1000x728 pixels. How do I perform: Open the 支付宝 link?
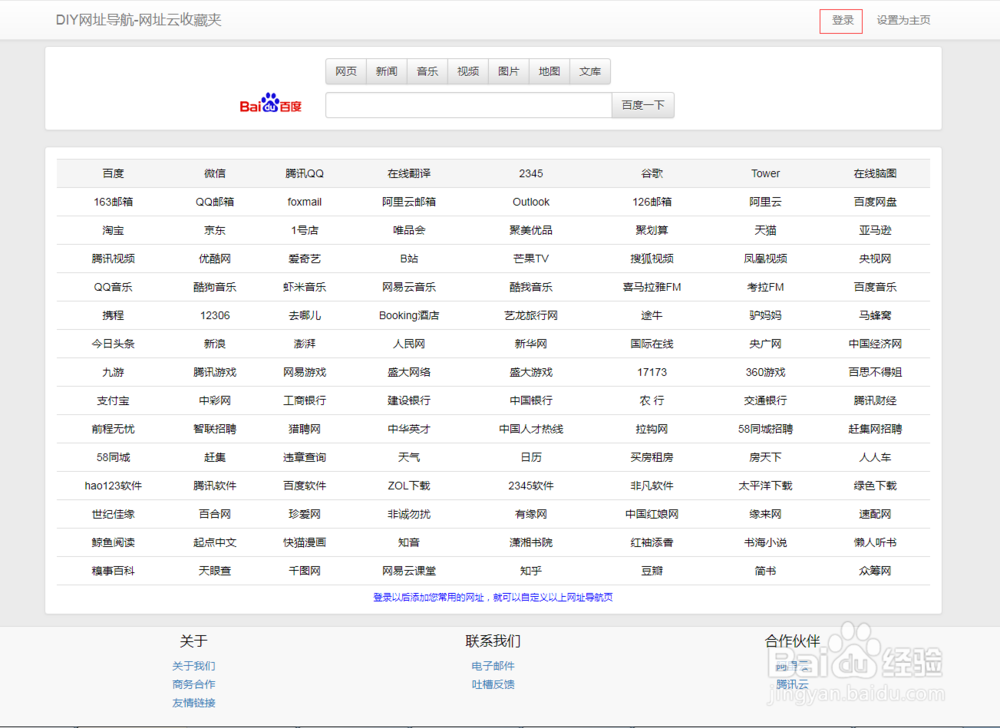pyautogui.click(x=113, y=400)
